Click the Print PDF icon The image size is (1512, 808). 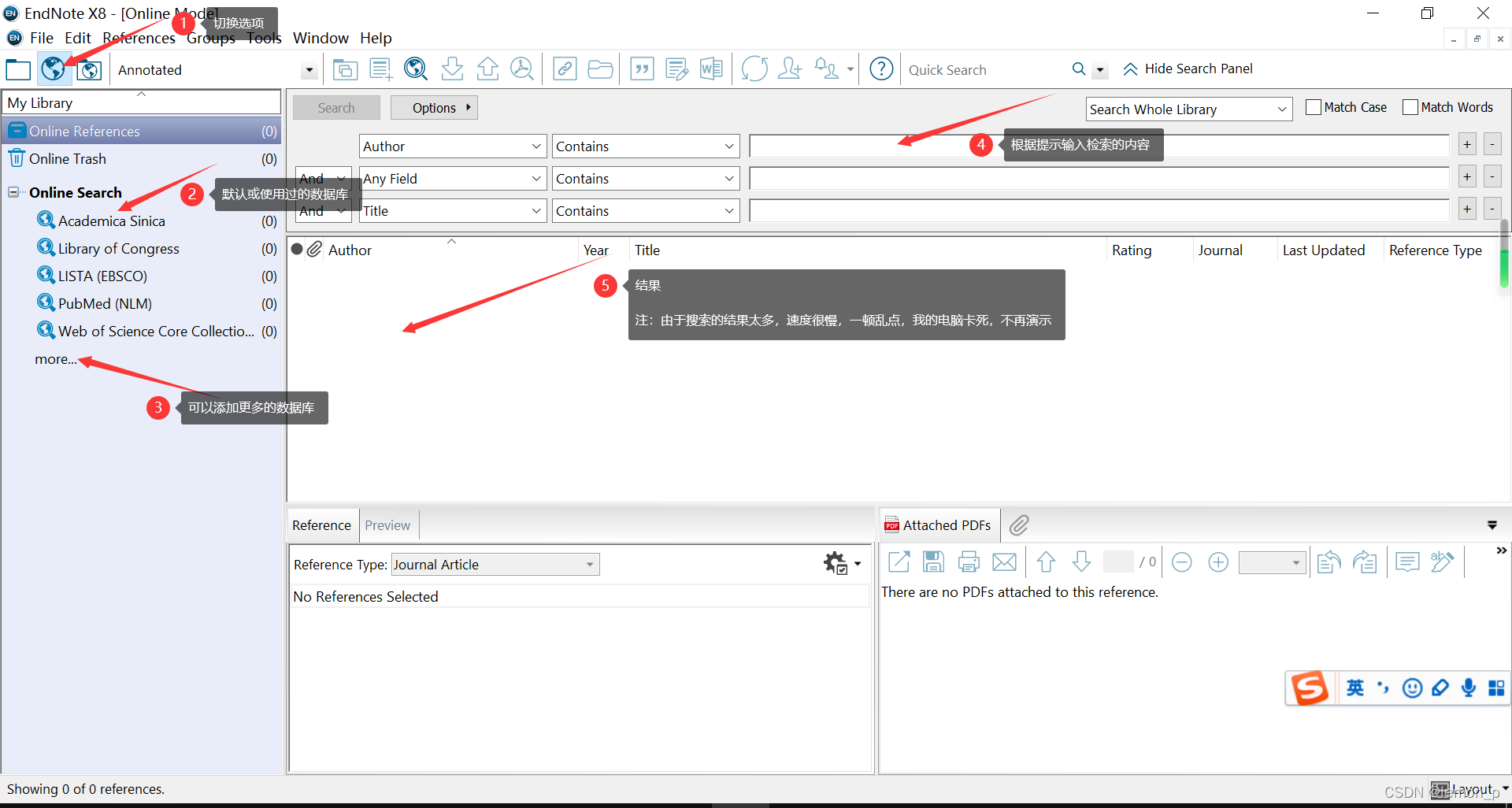click(969, 562)
